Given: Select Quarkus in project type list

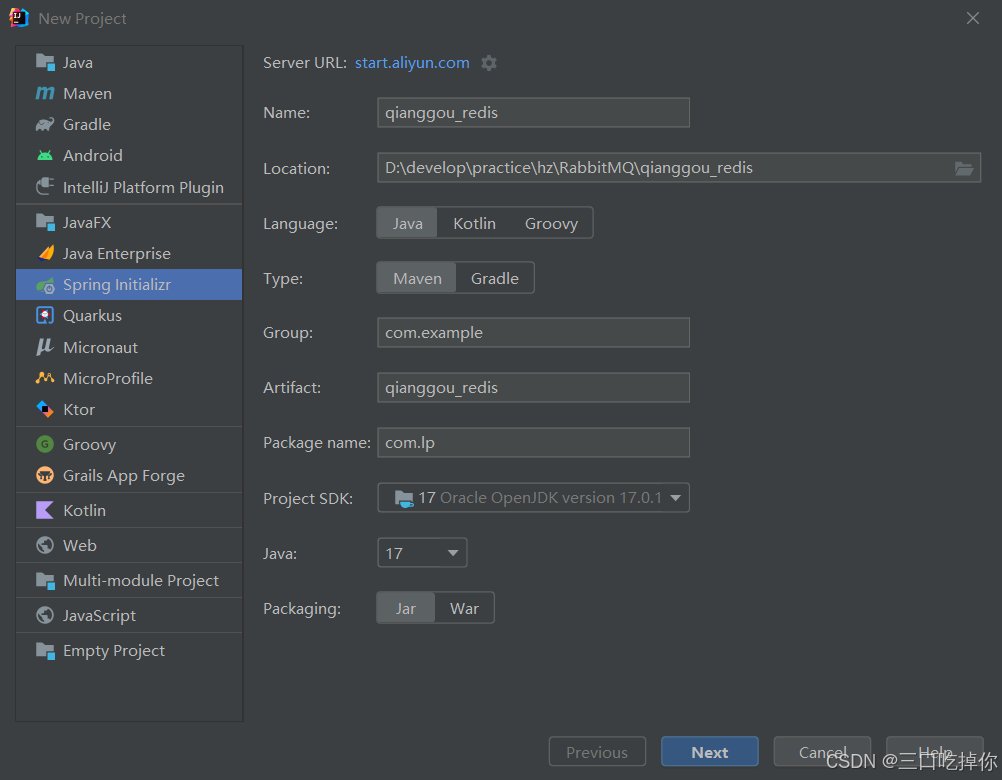Looking at the screenshot, I should tap(129, 316).
